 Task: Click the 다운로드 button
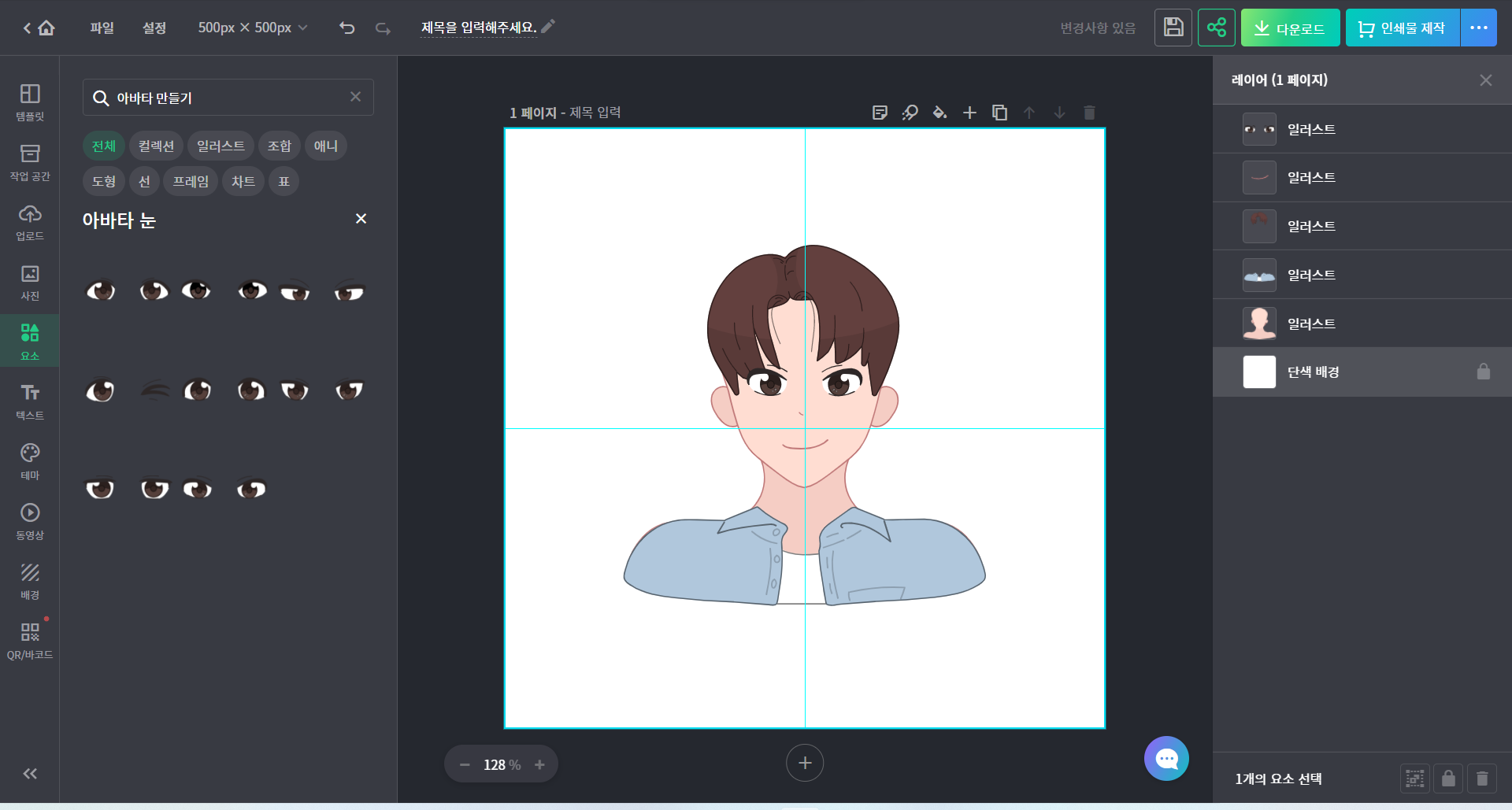pos(1290,28)
